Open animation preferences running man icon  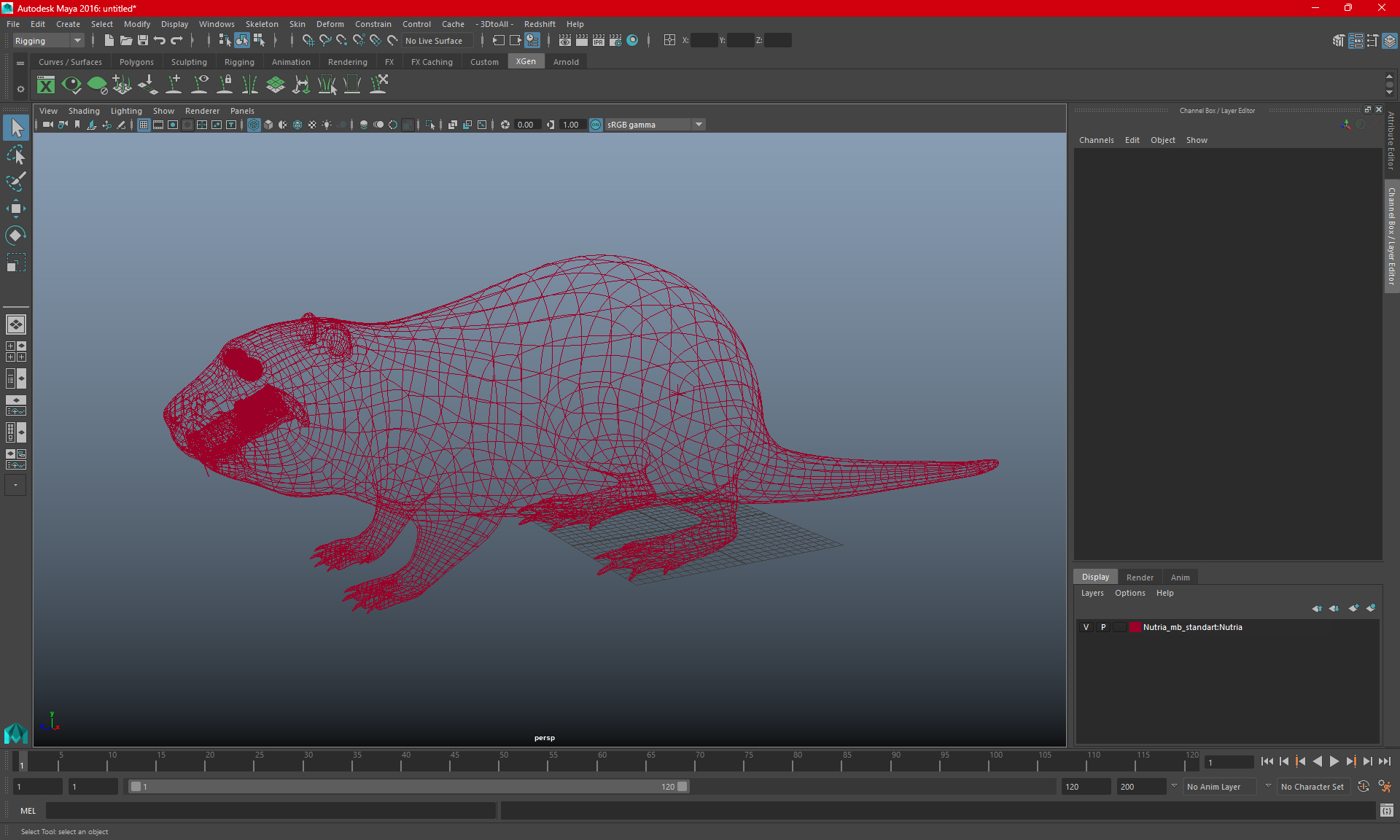point(1385,787)
